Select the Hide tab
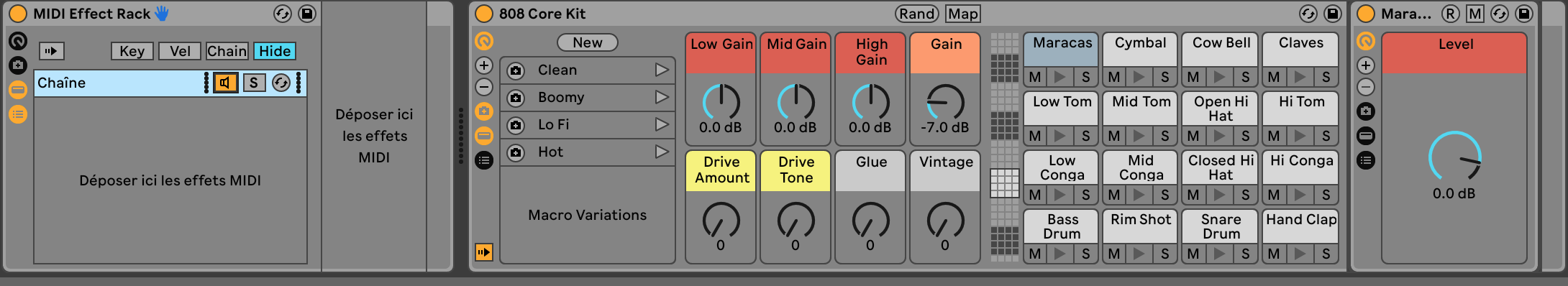 [x=275, y=51]
